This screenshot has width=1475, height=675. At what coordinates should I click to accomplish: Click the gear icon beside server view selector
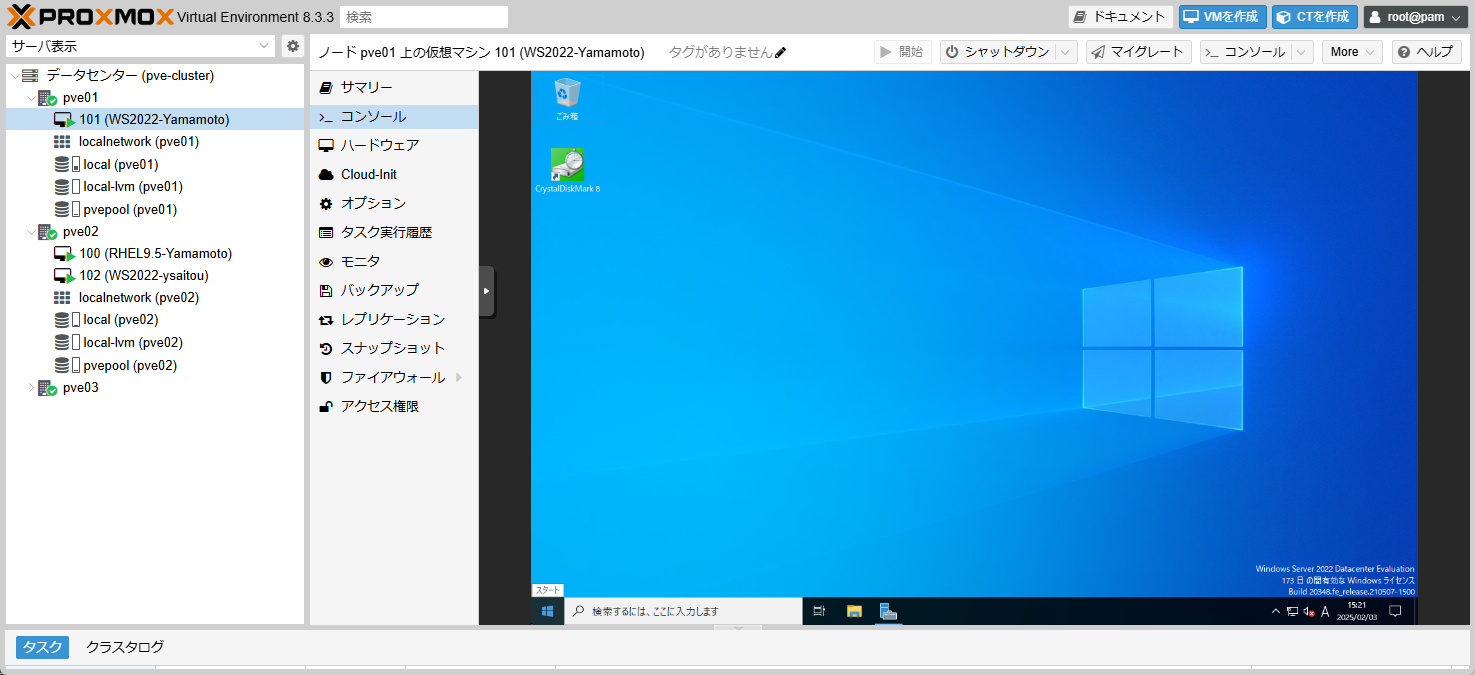[292, 46]
